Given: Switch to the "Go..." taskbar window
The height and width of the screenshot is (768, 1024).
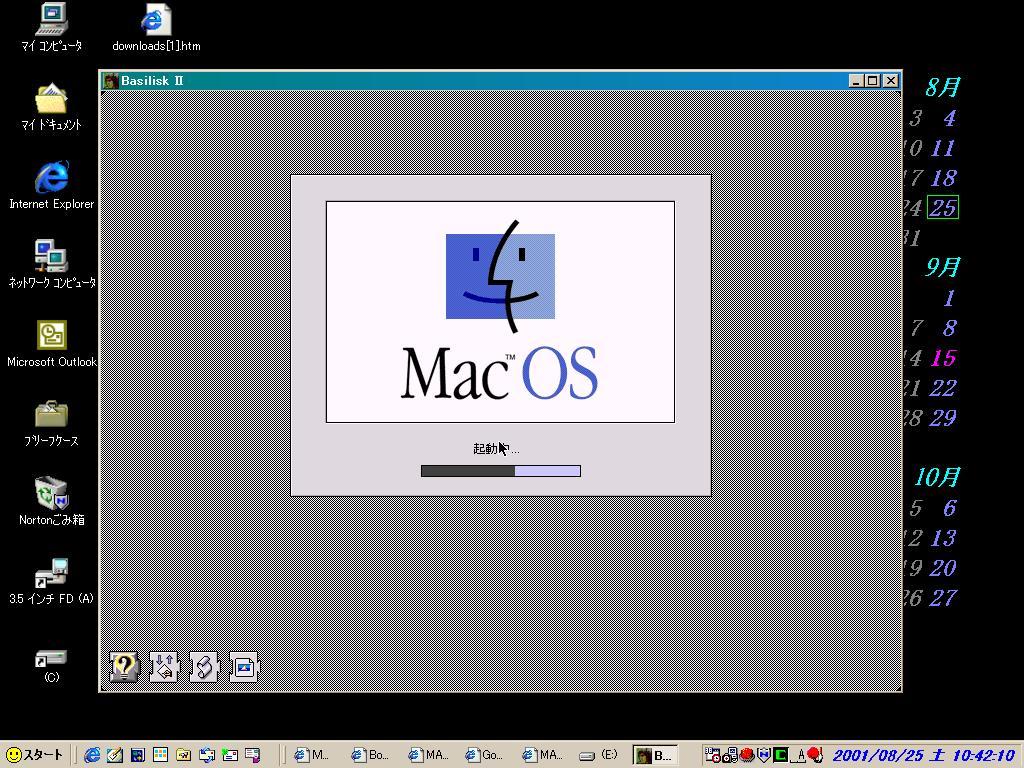Looking at the screenshot, I should 485,755.
